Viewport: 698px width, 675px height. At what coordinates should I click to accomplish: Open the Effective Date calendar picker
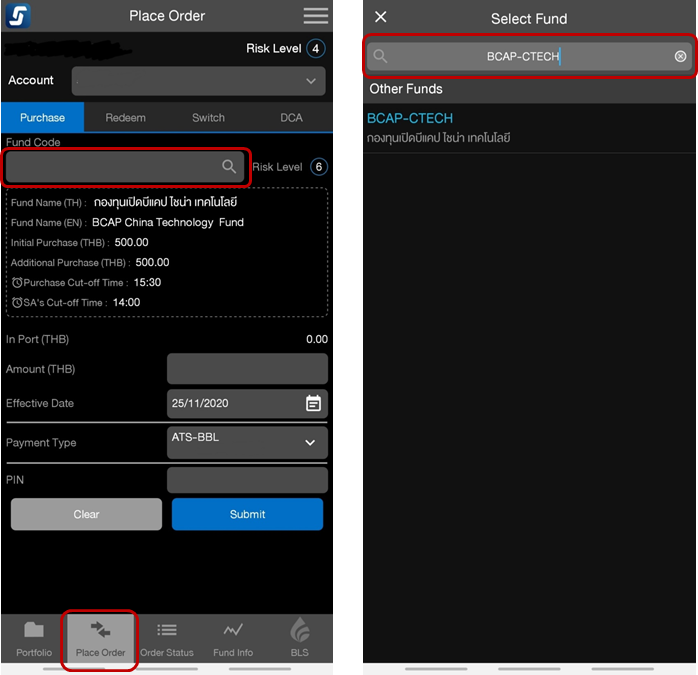(x=313, y=404)
